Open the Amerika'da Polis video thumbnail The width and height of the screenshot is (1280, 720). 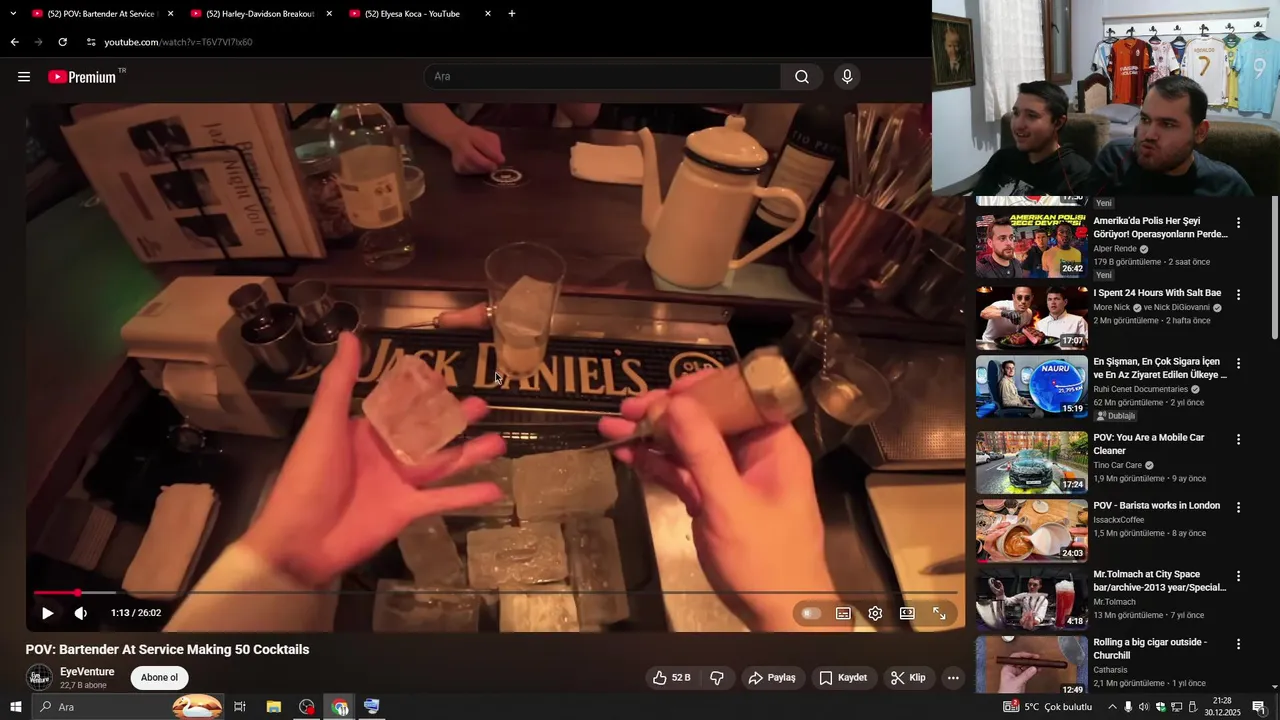click(x=1032, y=245)
